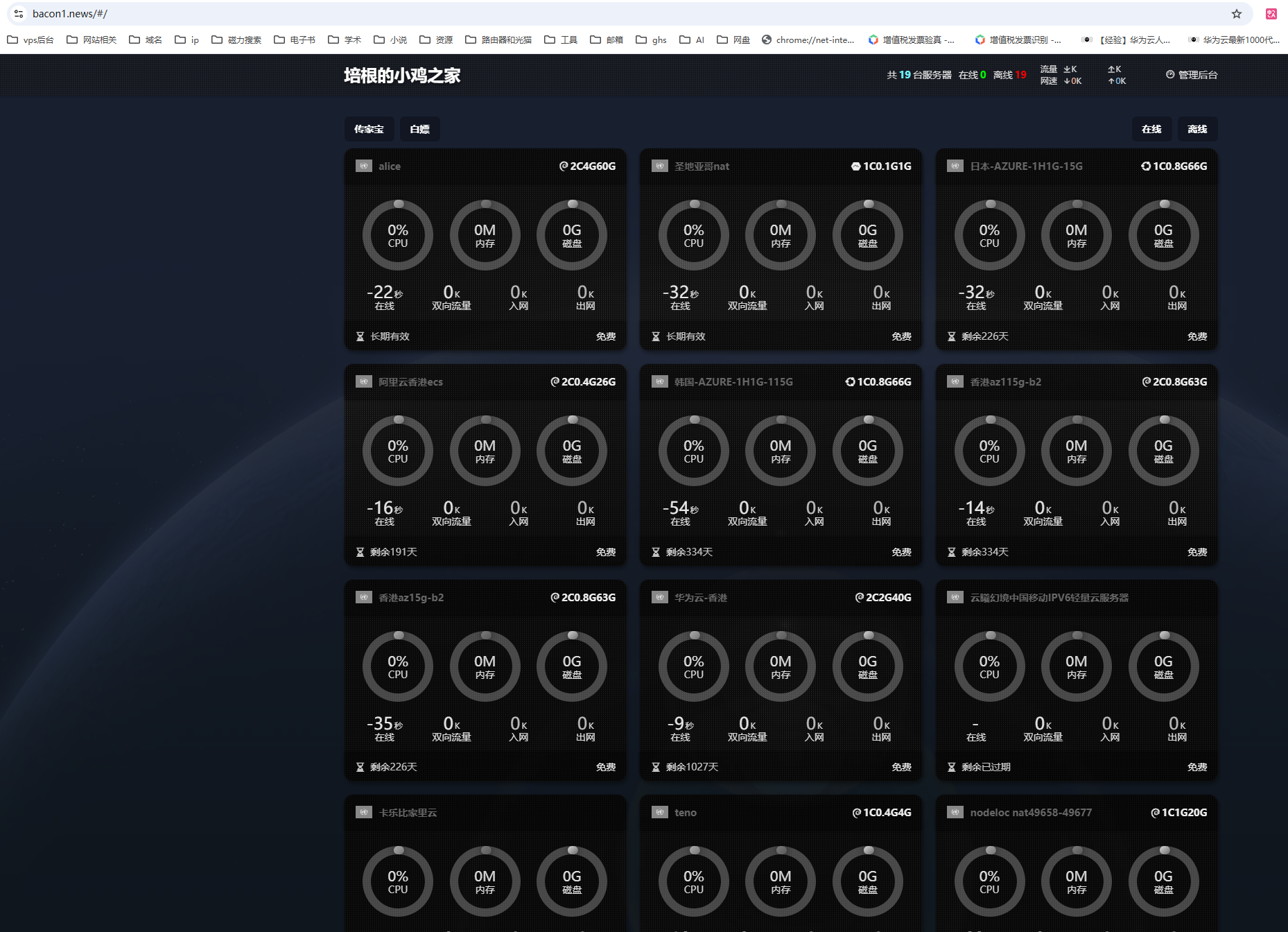Viewport: 1288px width, 932px height.
Task: Click OS icon beside 1C0.1G1G
Action: [x=856, y=166]
